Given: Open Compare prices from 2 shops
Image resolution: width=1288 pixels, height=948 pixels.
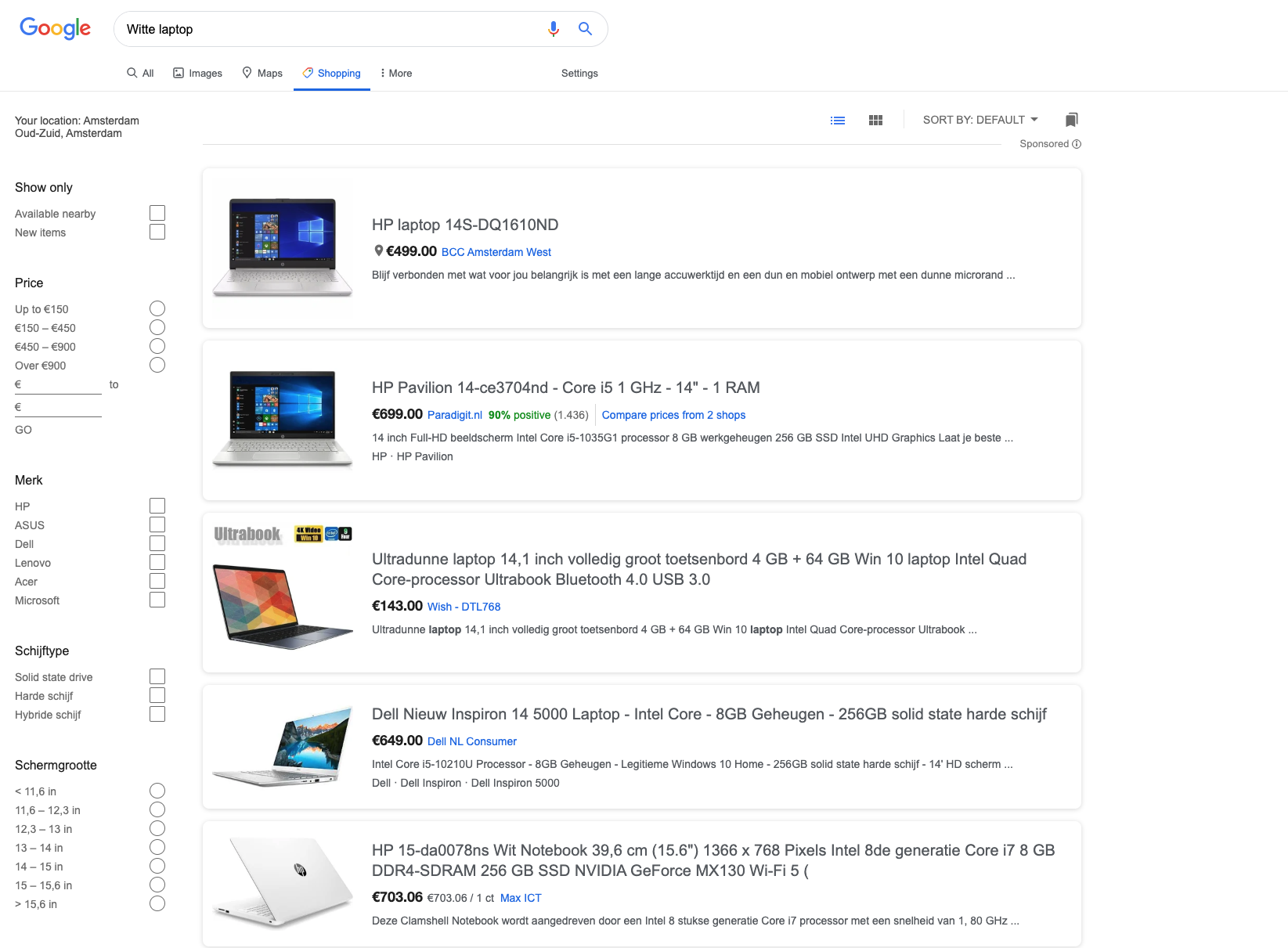Looking at the screenshot, I should tap(673, 414).
